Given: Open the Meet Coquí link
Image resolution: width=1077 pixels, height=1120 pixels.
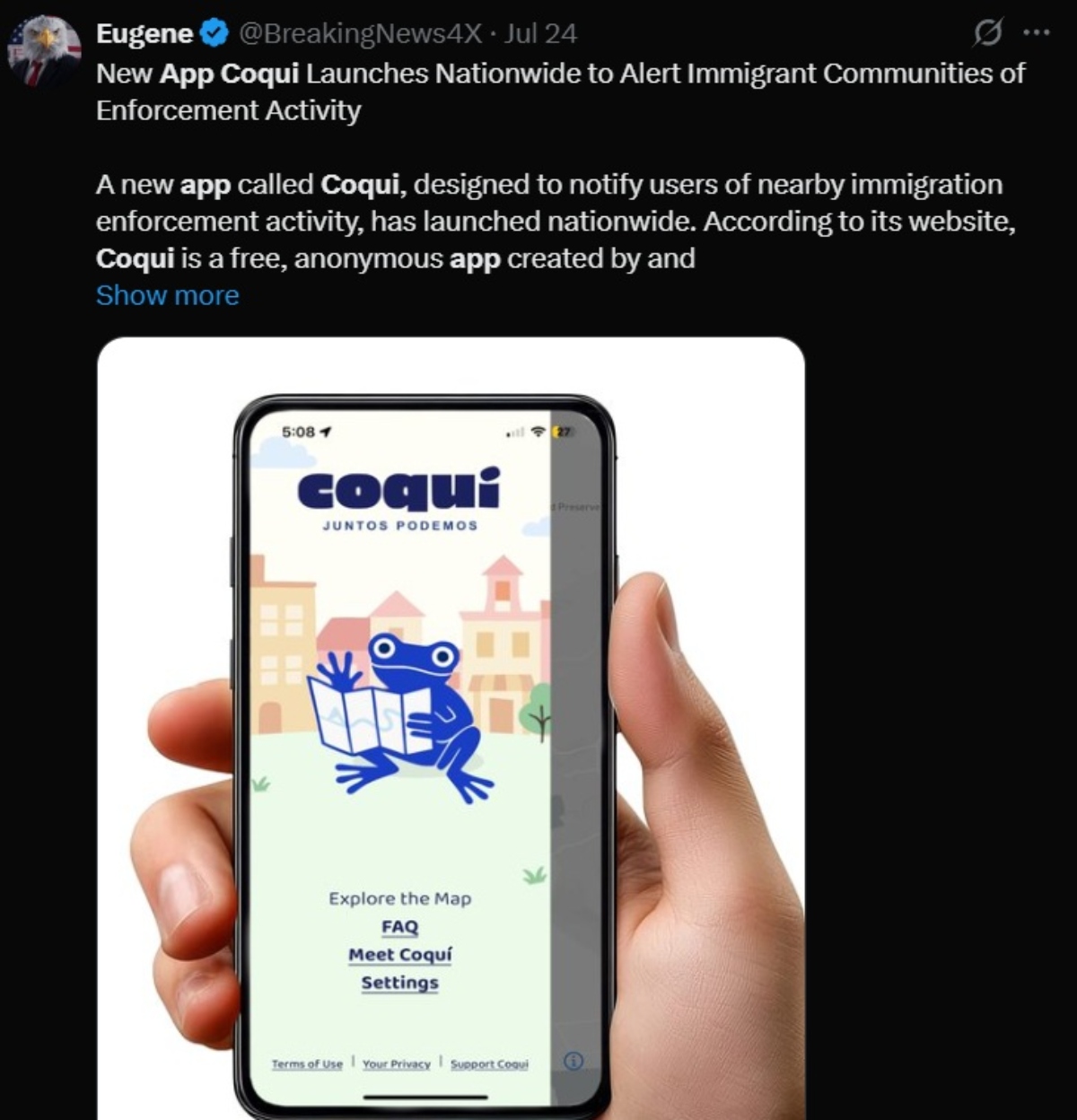Looking at the screenshot, I should pos(400,955).
